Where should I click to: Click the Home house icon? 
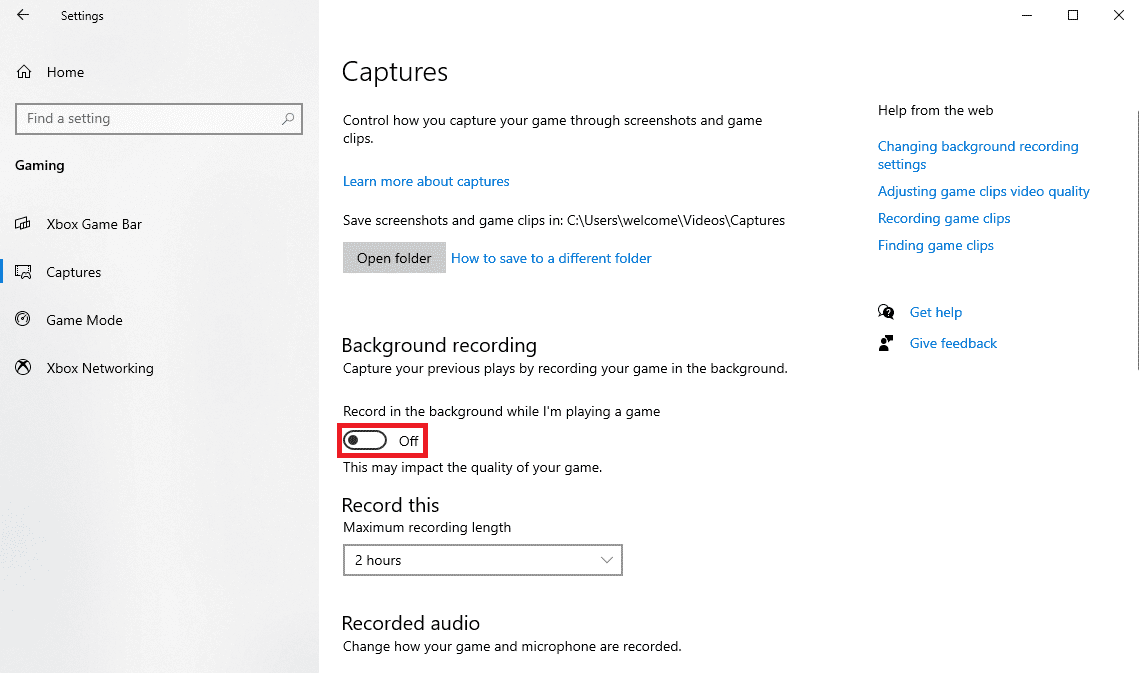pyautogui.click(x=24, y=72)
